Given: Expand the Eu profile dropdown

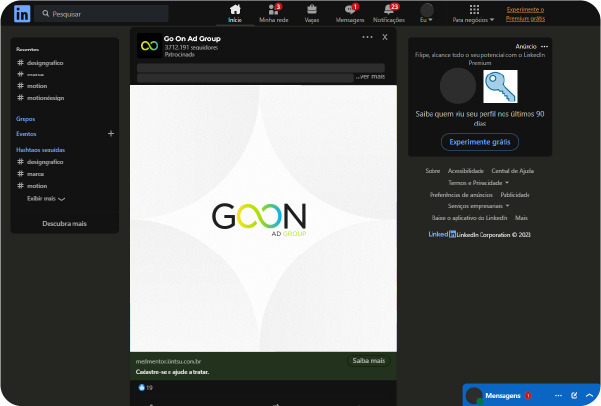Looking at the screenshot, I should pos(427,14).
